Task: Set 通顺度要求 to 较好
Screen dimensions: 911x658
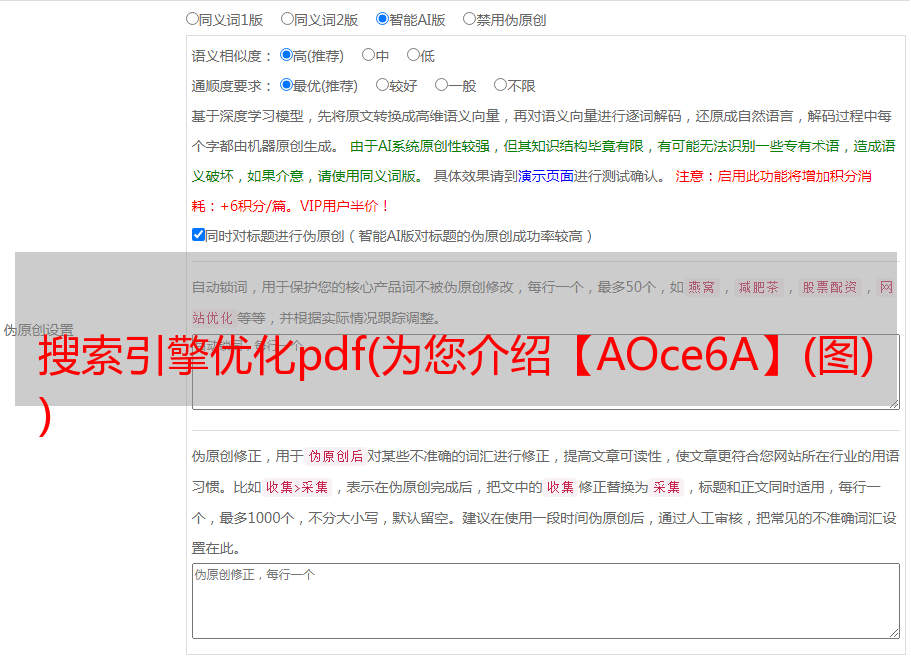Action: point(382,85)
